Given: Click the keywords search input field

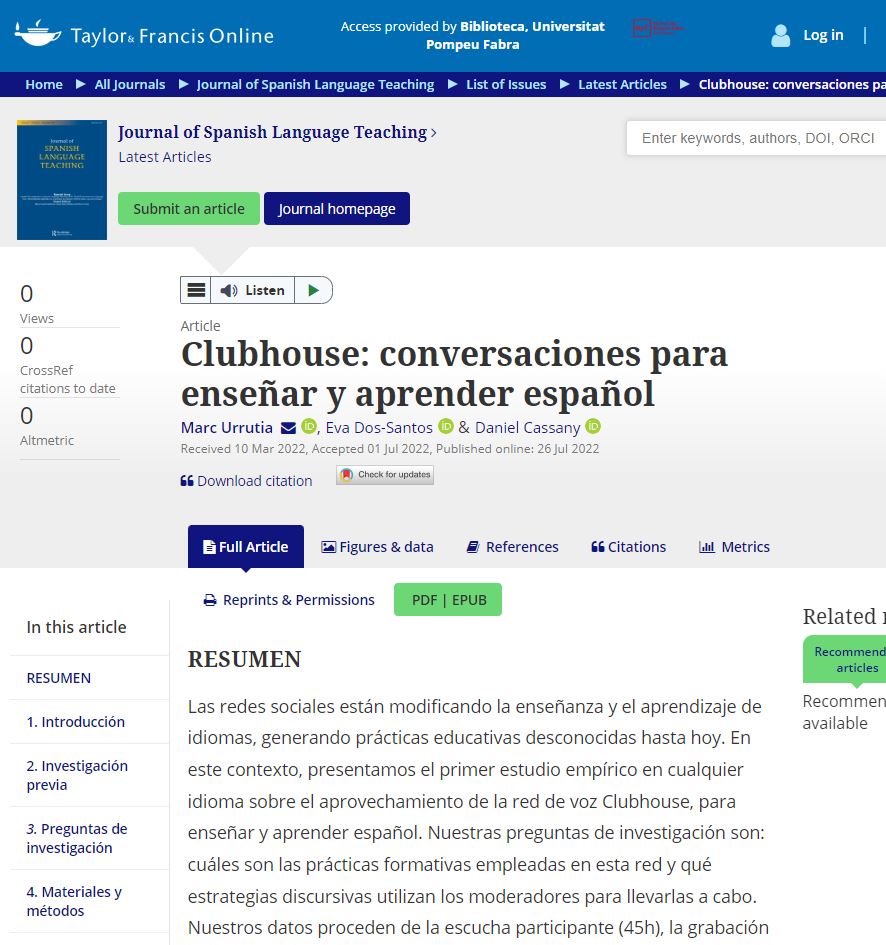Looking at the screenshot, I should pyautogui.click(x=756, y=138).
